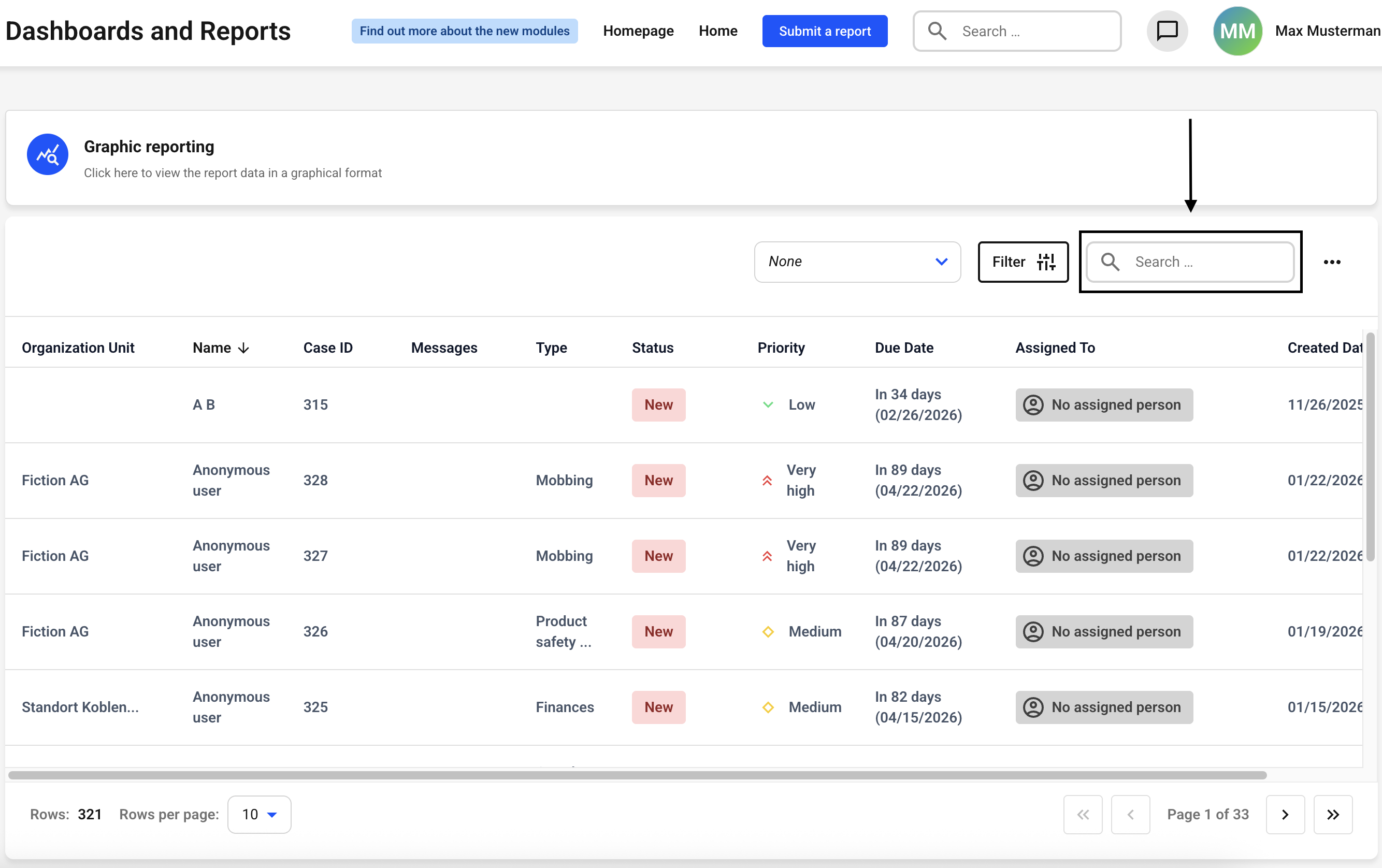The width and height of the screenshot is (1382, 868).
Task: Jump to the last page arrow
Action: [x=1333, y=815]
